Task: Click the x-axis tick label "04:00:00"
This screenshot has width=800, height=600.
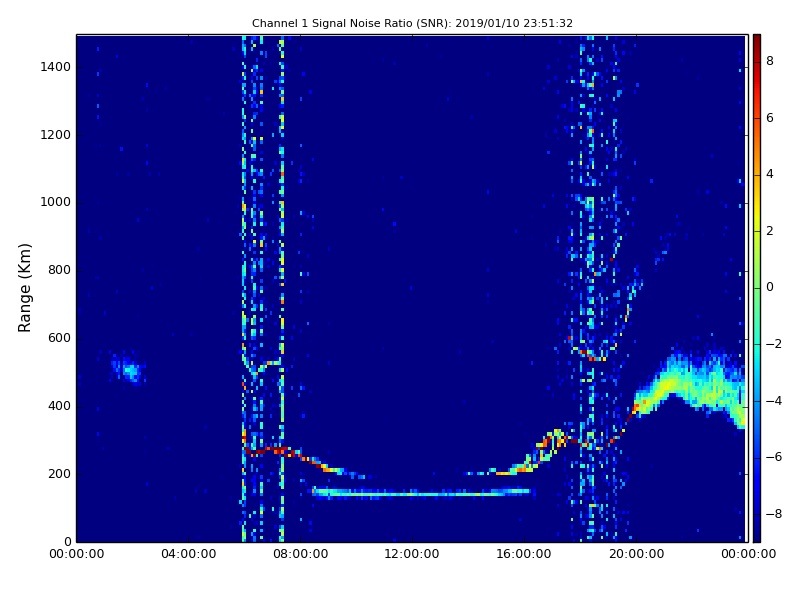Action: (188, 554)
